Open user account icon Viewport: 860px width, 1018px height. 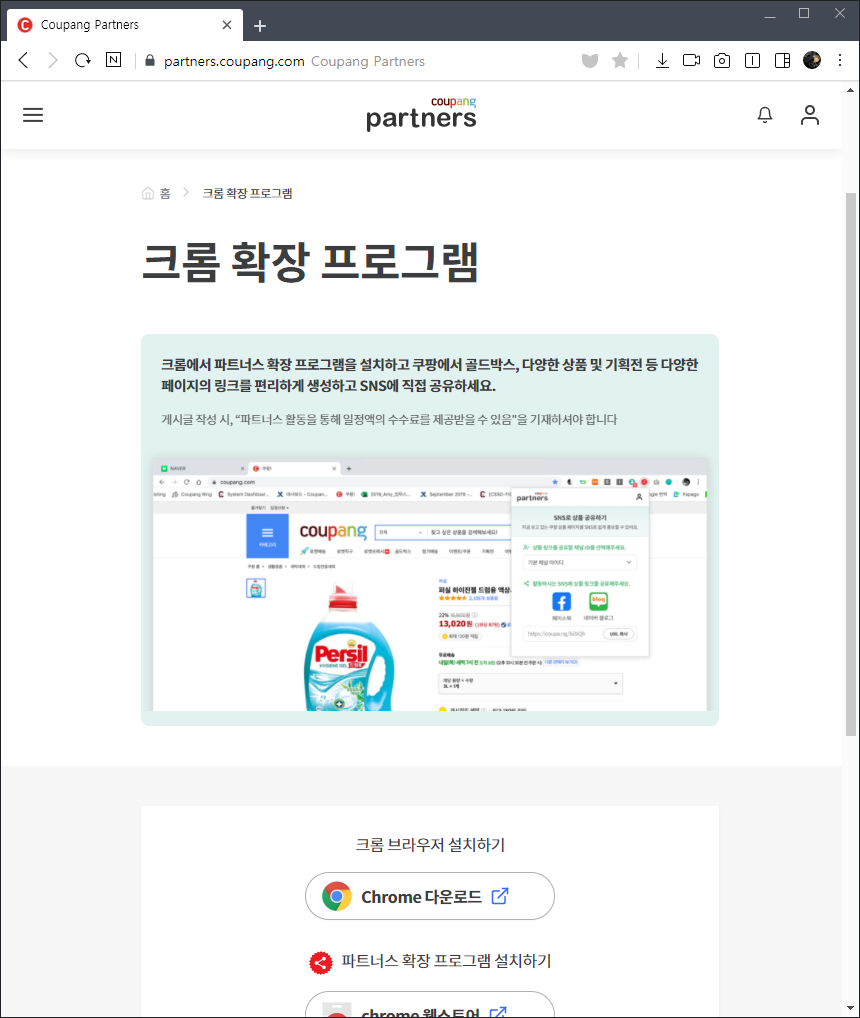tap(809, 115)
